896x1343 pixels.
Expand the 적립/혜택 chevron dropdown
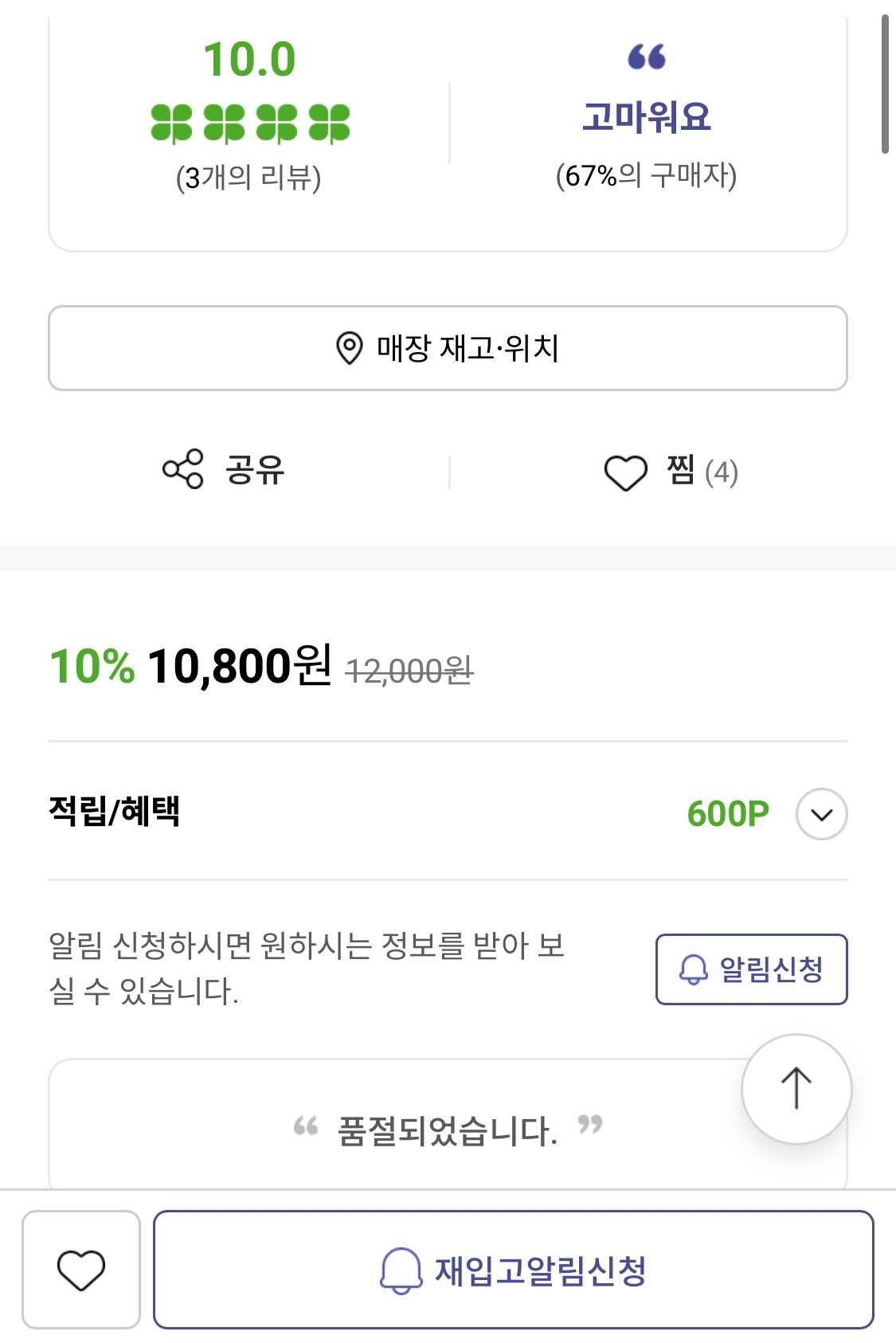point(821,814)
